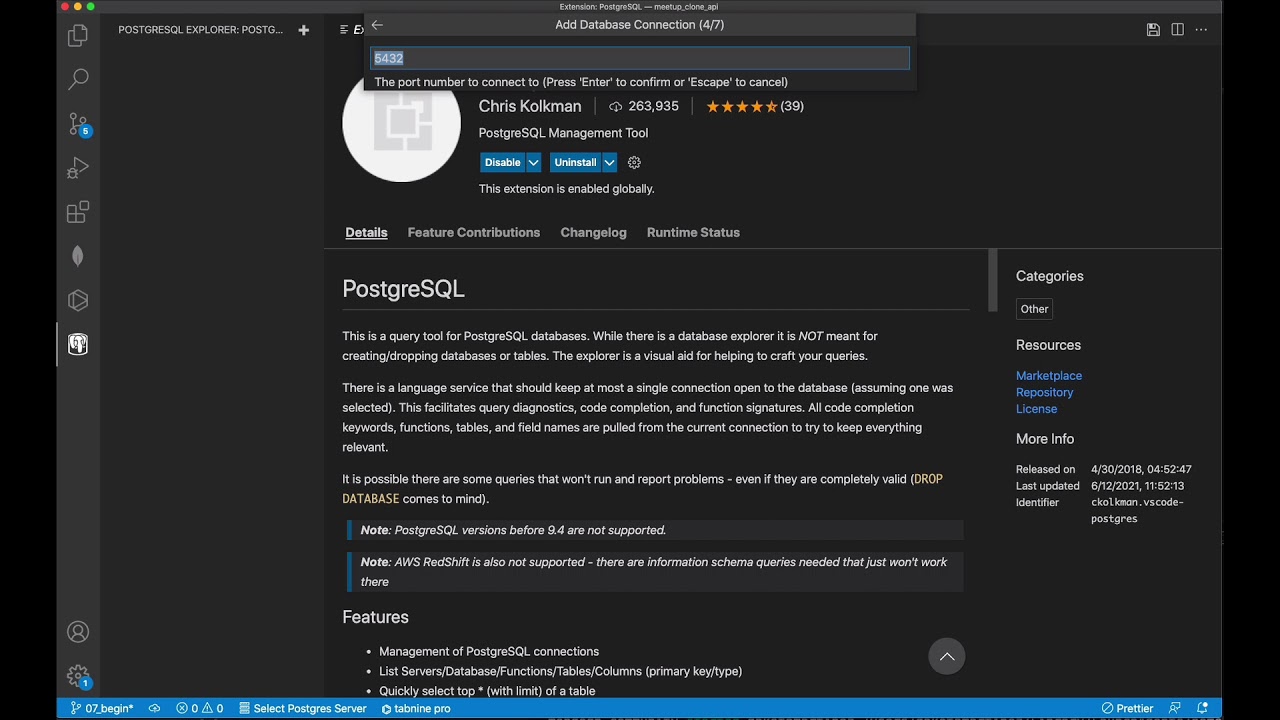The image size is (1280, 720).
Task: Add a new PostgreSQL connection with plus icon
Action: (x=304, y=30)
